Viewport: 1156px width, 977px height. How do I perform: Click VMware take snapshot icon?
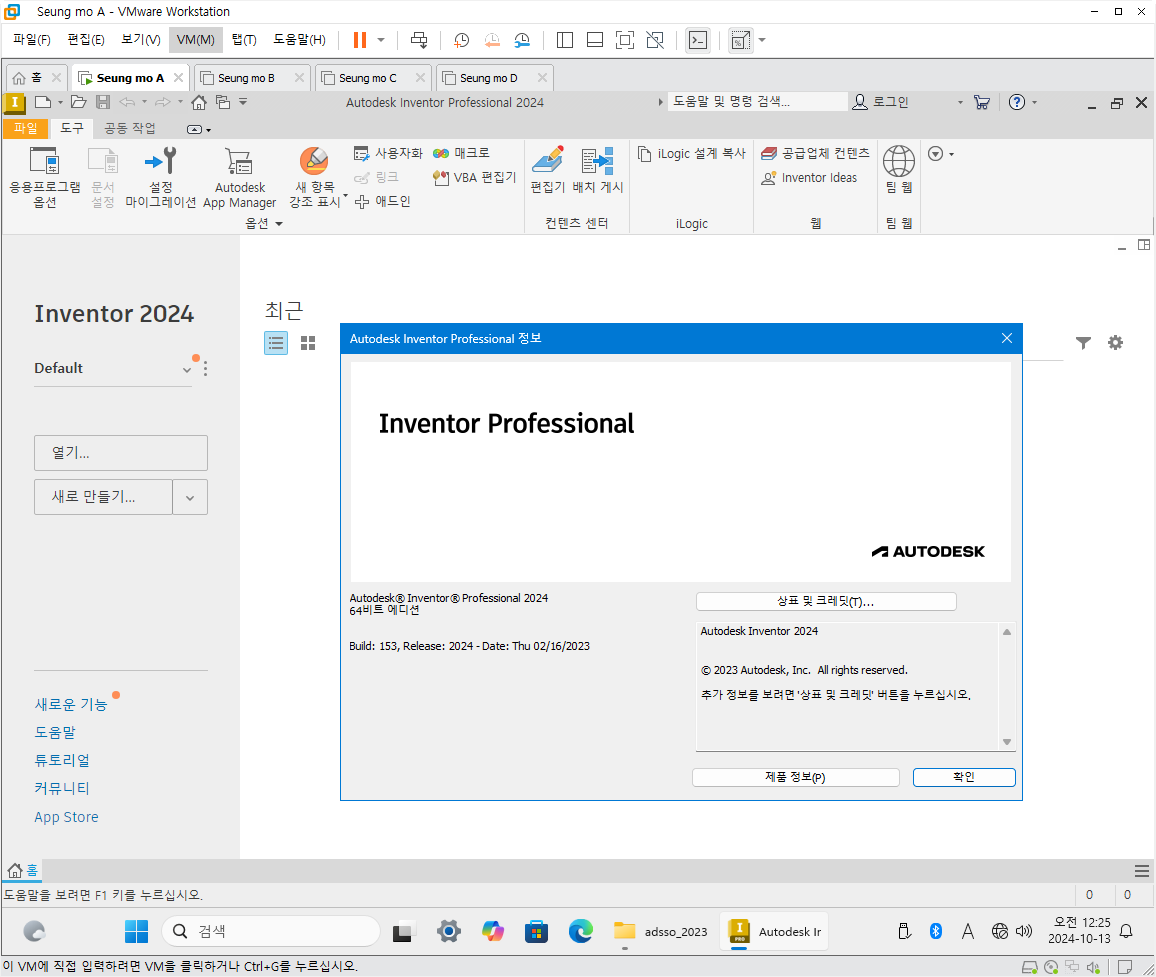pyautogui.click(x=462, y=40)
